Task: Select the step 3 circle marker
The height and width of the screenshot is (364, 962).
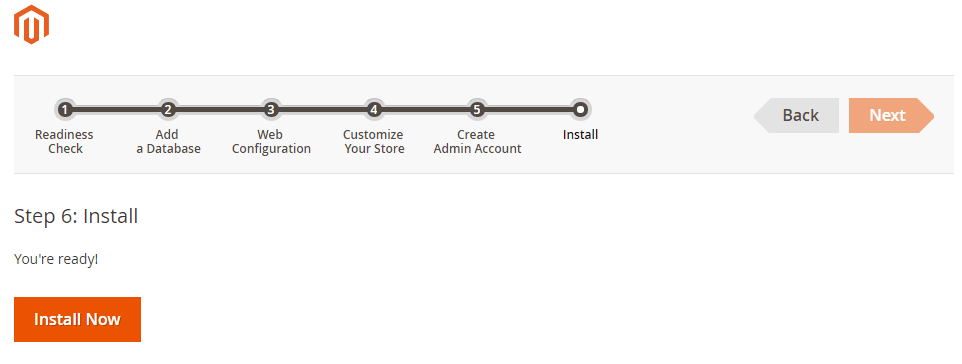Action: (271, 110)
